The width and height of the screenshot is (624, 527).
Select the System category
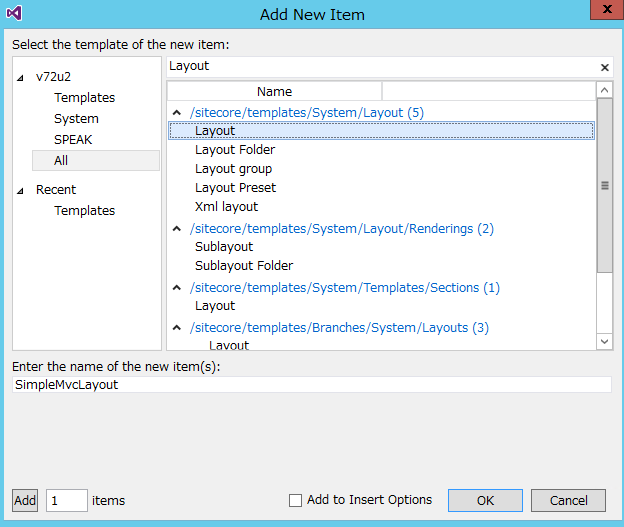76,119
